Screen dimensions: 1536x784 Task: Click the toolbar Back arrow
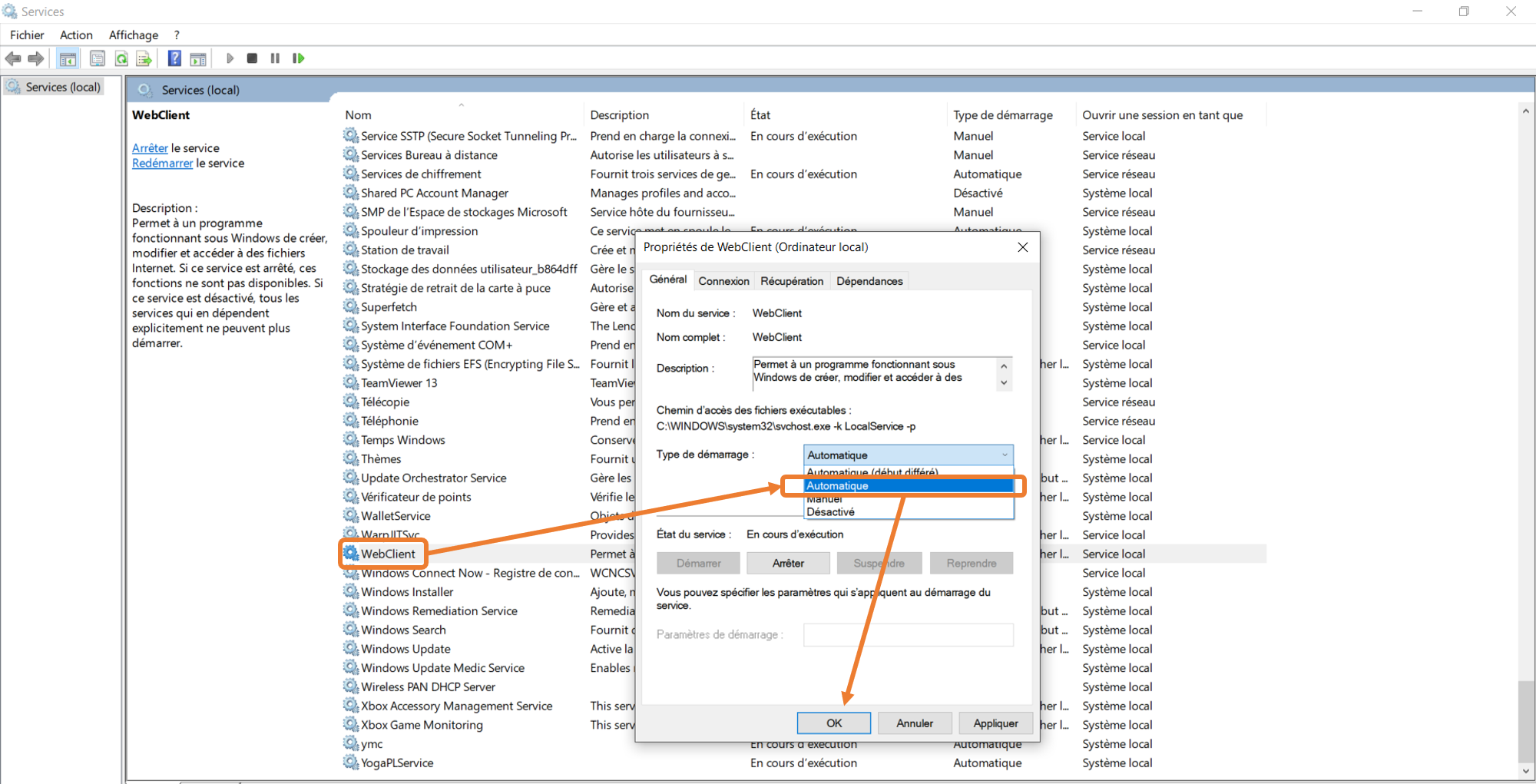click(x=13, y=58)
